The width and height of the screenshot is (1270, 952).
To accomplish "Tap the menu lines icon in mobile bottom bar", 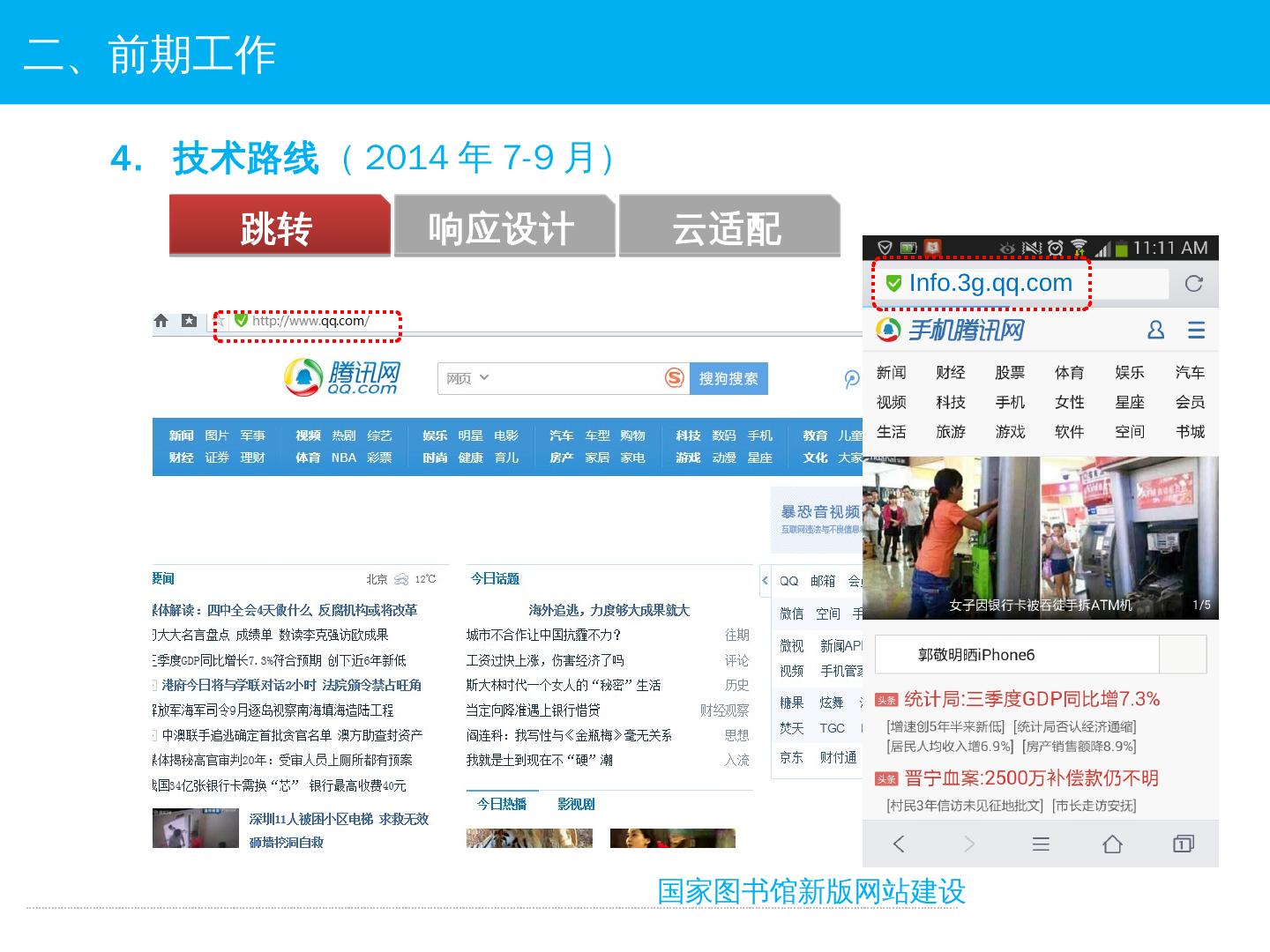I will 1041,844.
